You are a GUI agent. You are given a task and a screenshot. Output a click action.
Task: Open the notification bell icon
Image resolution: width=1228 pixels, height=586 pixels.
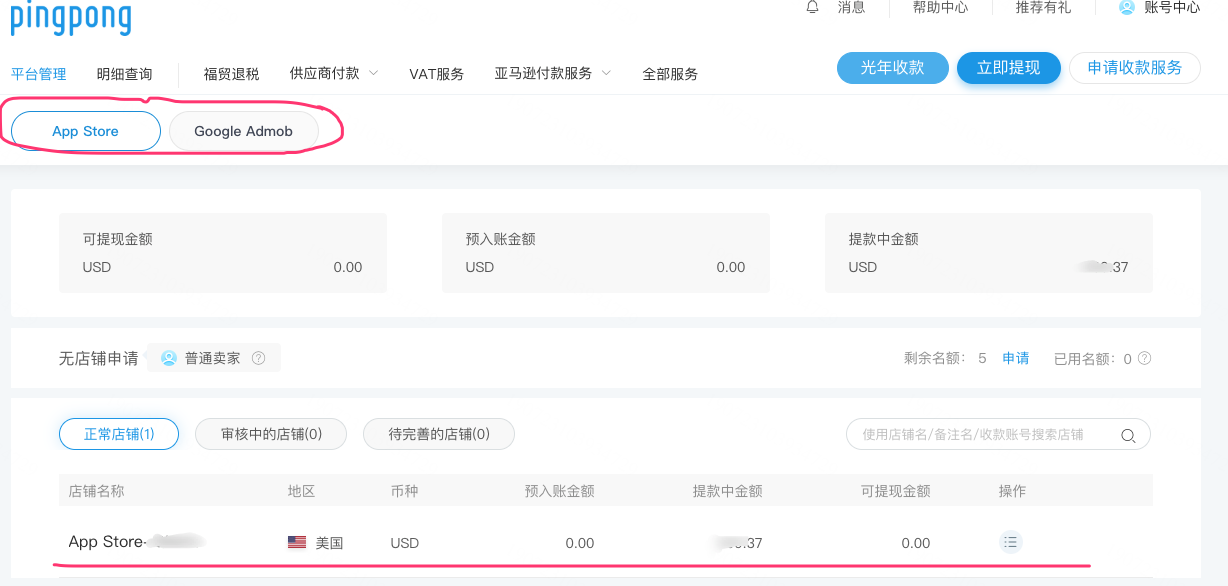[x=812, y=7]
